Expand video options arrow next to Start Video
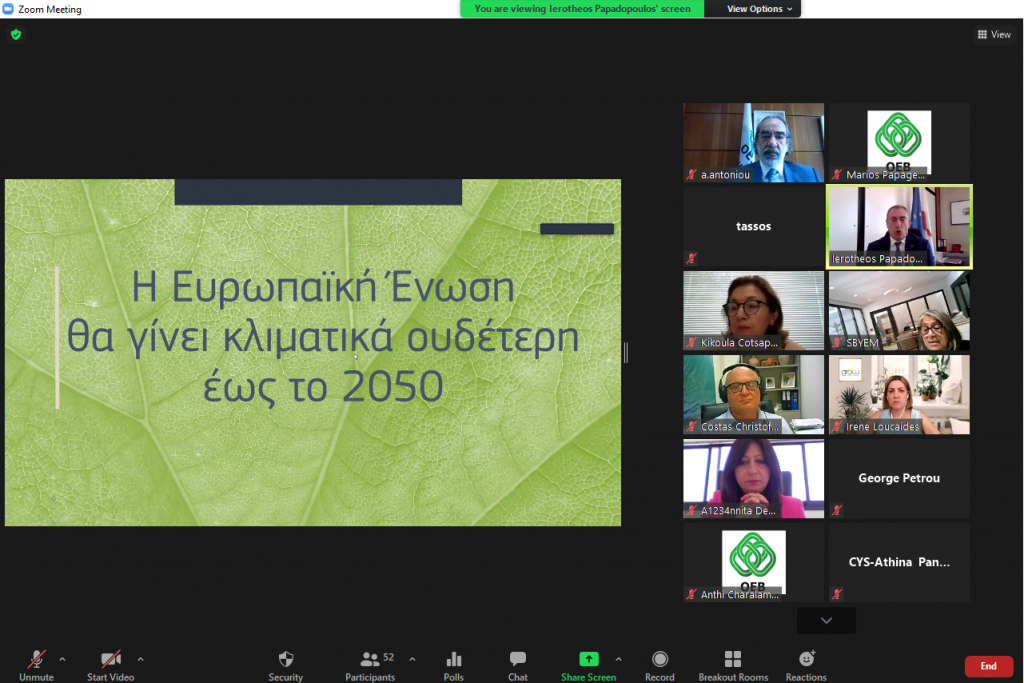 coord(140,659)
